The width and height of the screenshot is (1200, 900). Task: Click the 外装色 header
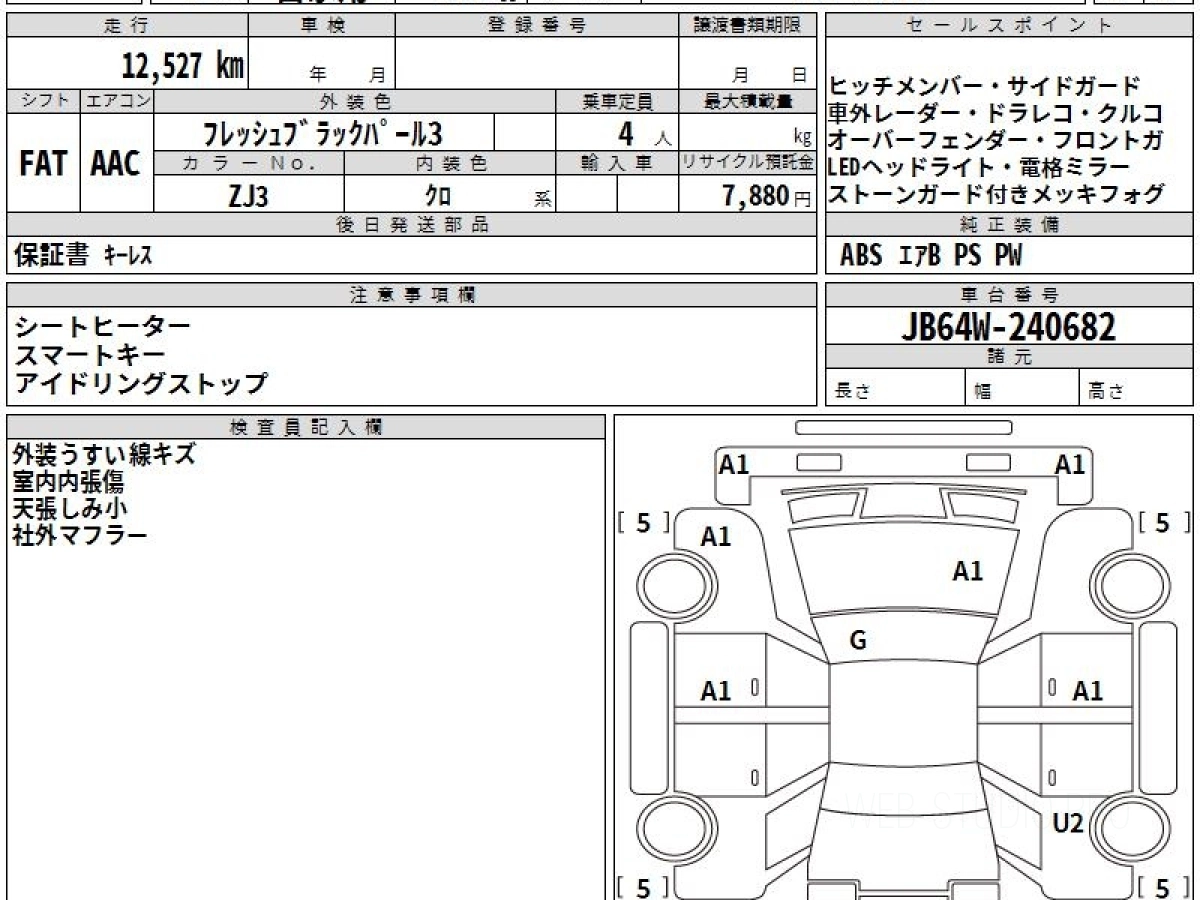pos(355,101)
